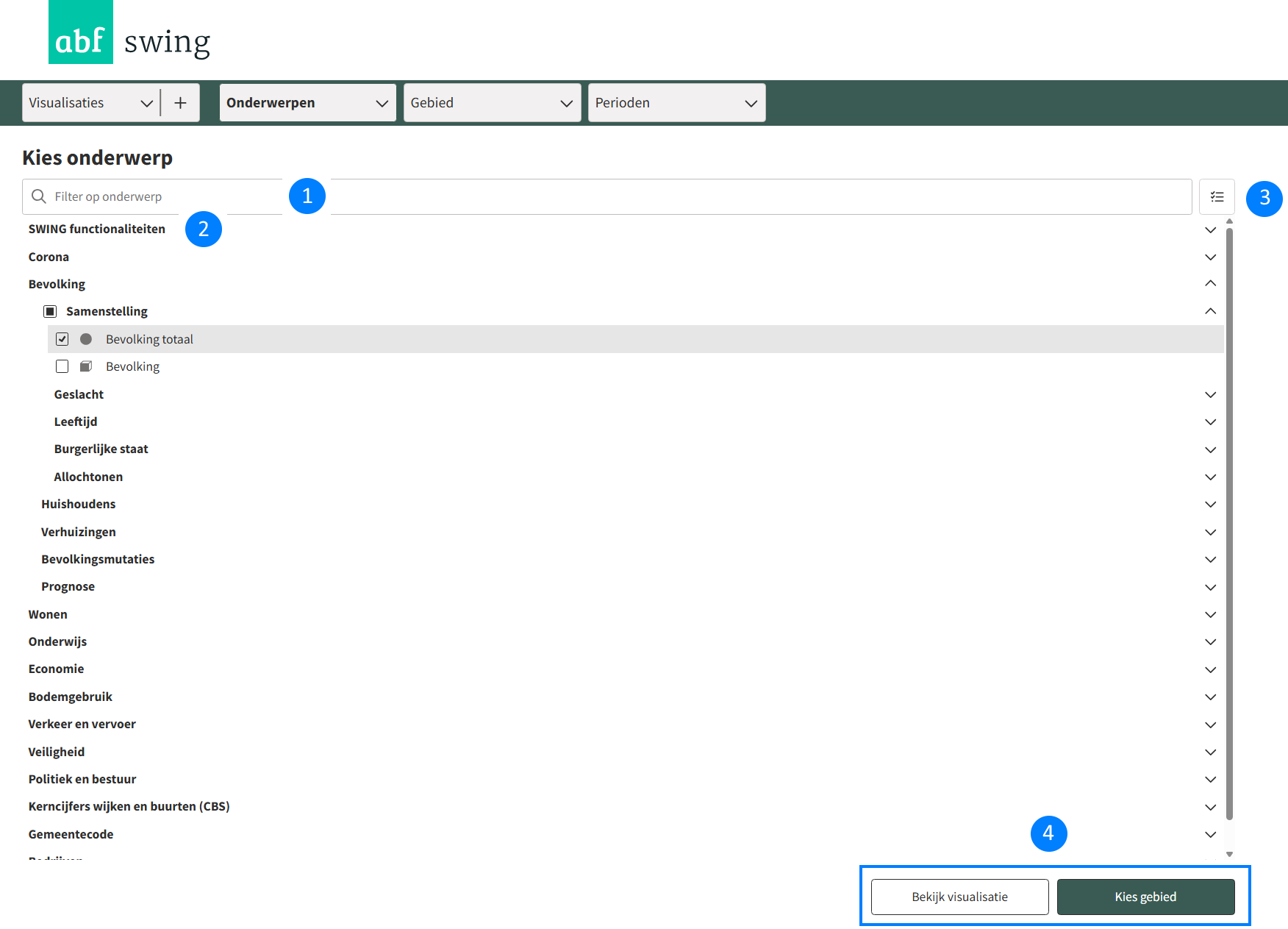Image resolution: width=1288 pixels, height=929 pixels.
Task: Select the Verkeer en vervoer label
Action: (82, 724)
